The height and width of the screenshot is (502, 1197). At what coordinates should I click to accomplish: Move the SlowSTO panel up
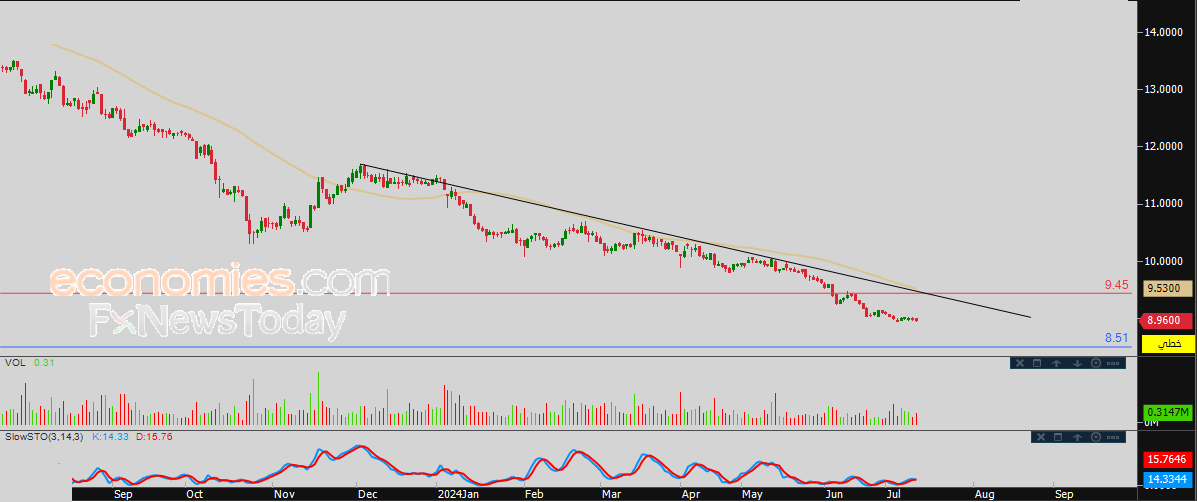tap(1078, 437)
